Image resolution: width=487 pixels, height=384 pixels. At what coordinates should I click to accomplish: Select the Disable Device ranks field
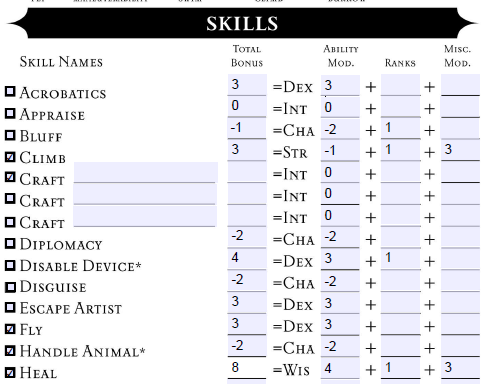click(400, 259)
